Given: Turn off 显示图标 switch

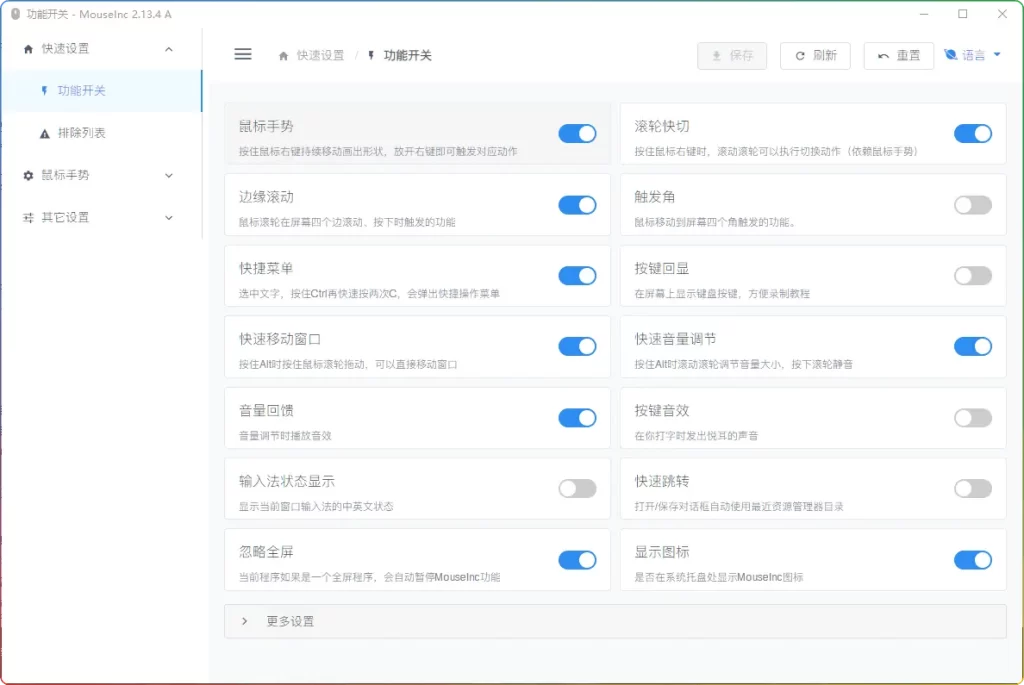Looking at the screenshot, I should coord(972,560).
